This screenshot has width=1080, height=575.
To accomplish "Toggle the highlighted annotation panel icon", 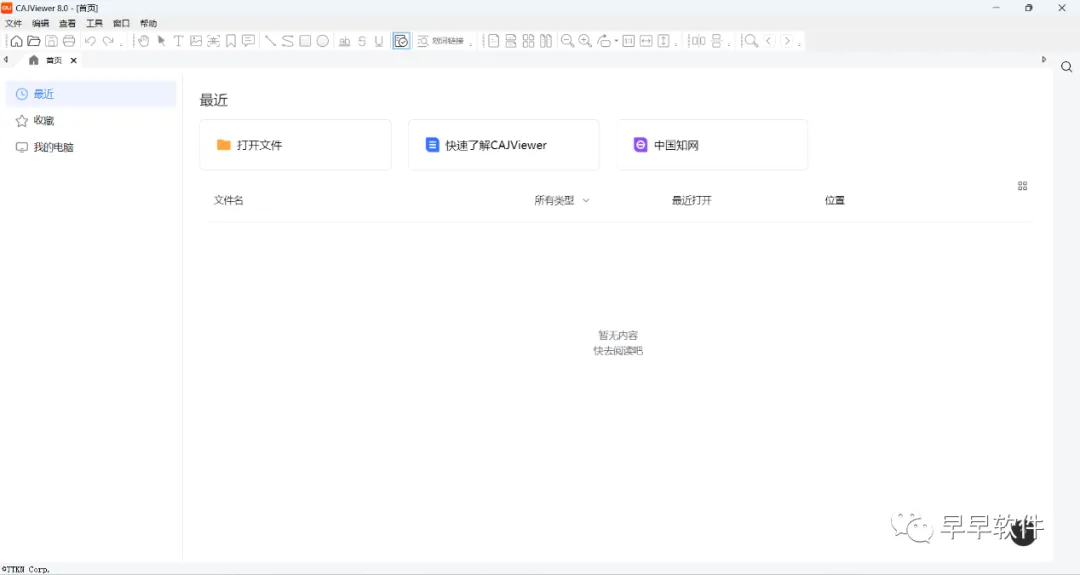I will click(401, 41).
